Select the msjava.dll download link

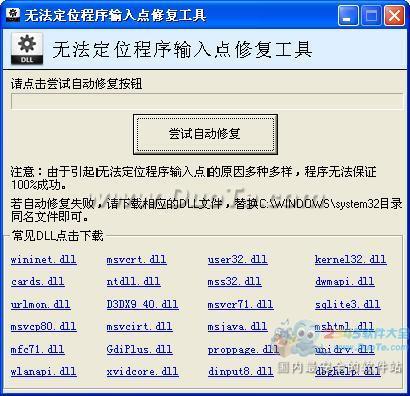coord(238,326)
